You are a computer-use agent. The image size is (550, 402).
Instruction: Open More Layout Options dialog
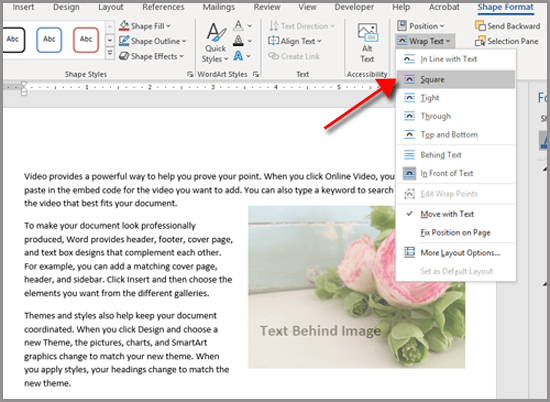(456, 253)
